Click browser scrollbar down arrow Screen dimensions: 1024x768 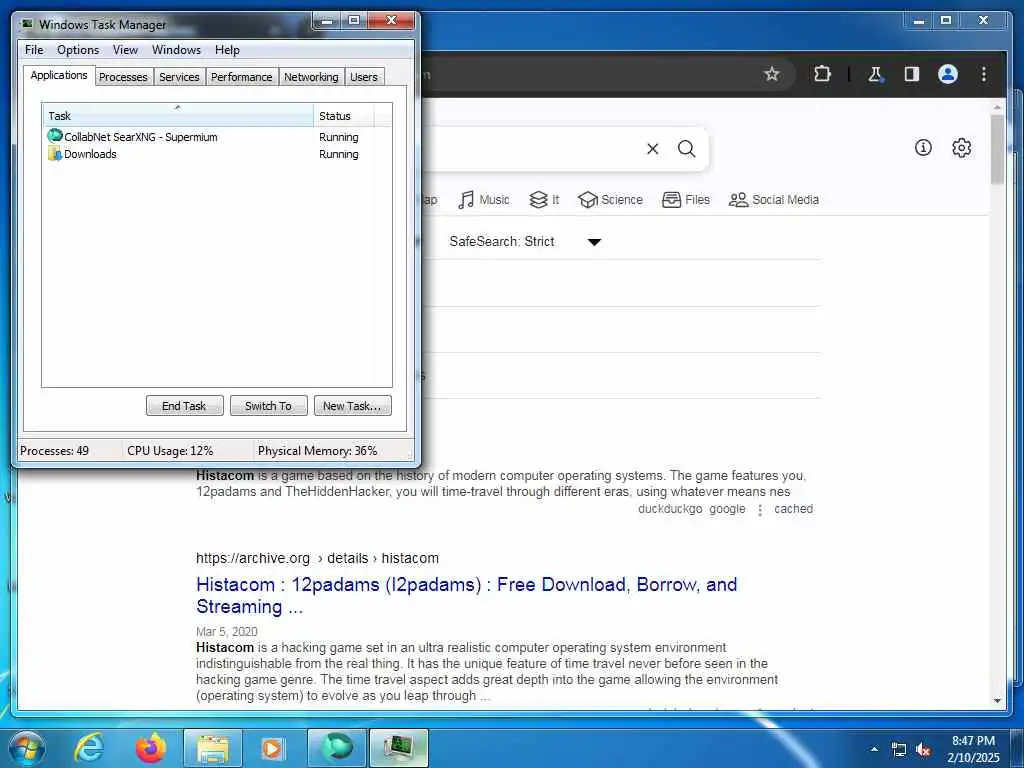click(x=997, y=701)
